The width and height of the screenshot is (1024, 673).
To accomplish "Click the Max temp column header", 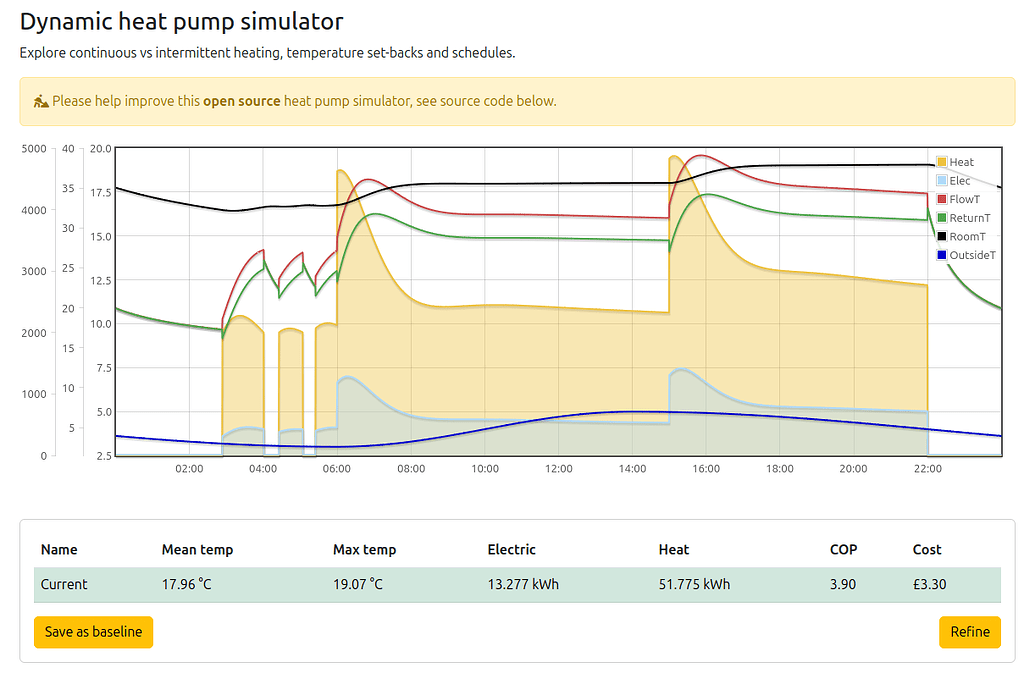I will click(364, 549).
